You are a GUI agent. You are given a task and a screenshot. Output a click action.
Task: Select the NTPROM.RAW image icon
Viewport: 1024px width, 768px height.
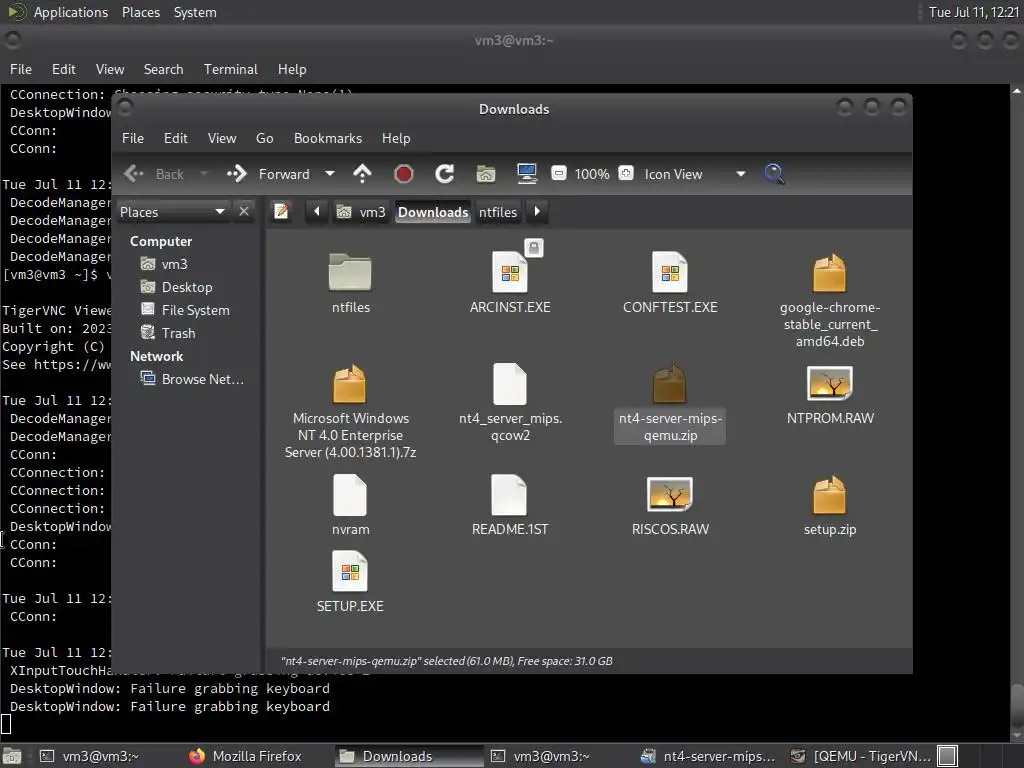829,383
